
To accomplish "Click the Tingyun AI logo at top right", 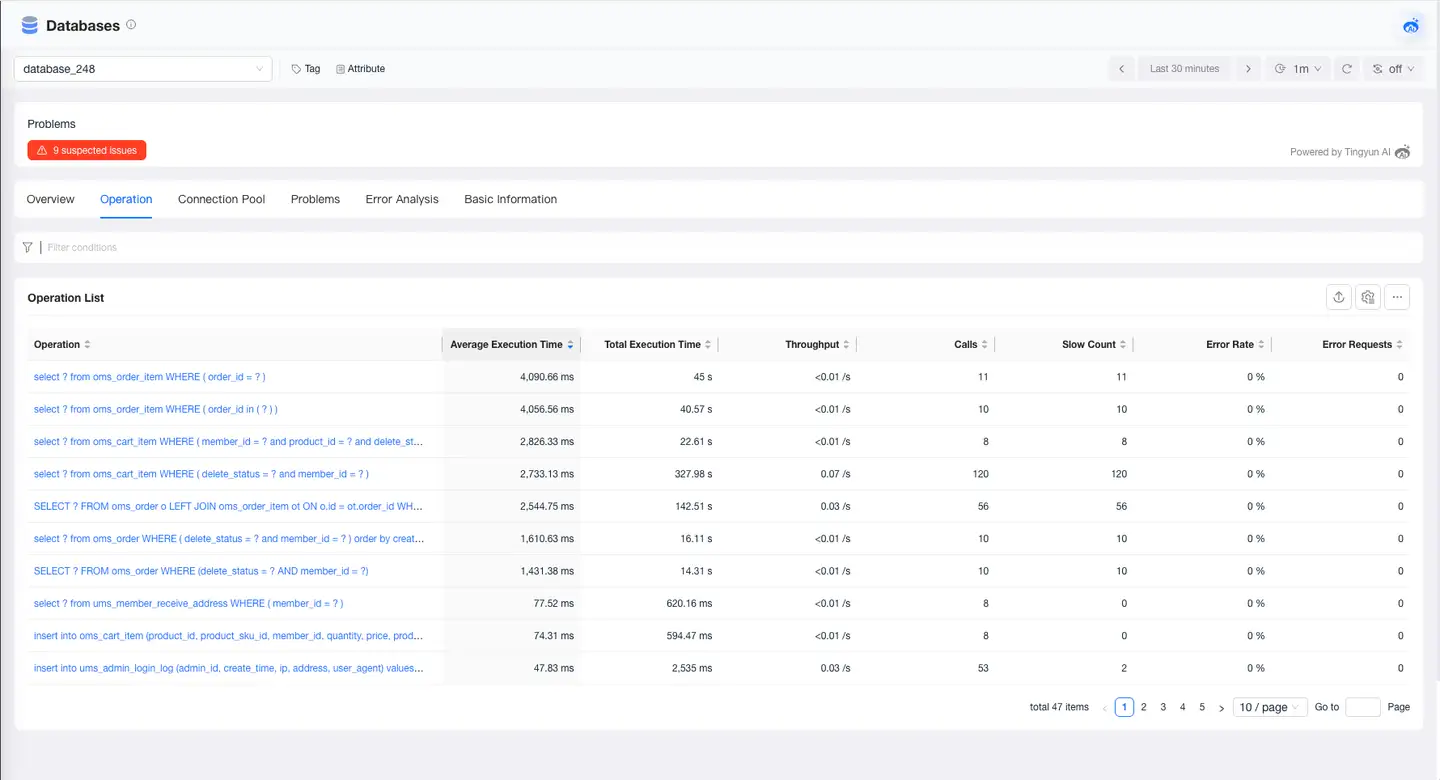I will tap(1411, 26).
